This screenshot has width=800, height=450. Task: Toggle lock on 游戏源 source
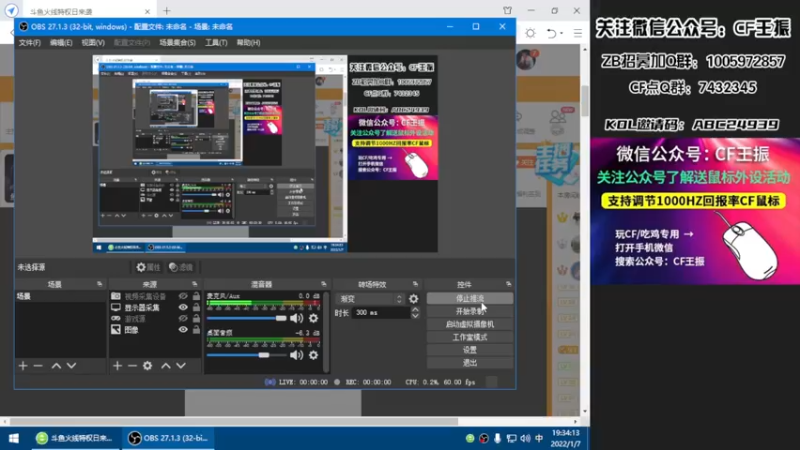[196, 318]
